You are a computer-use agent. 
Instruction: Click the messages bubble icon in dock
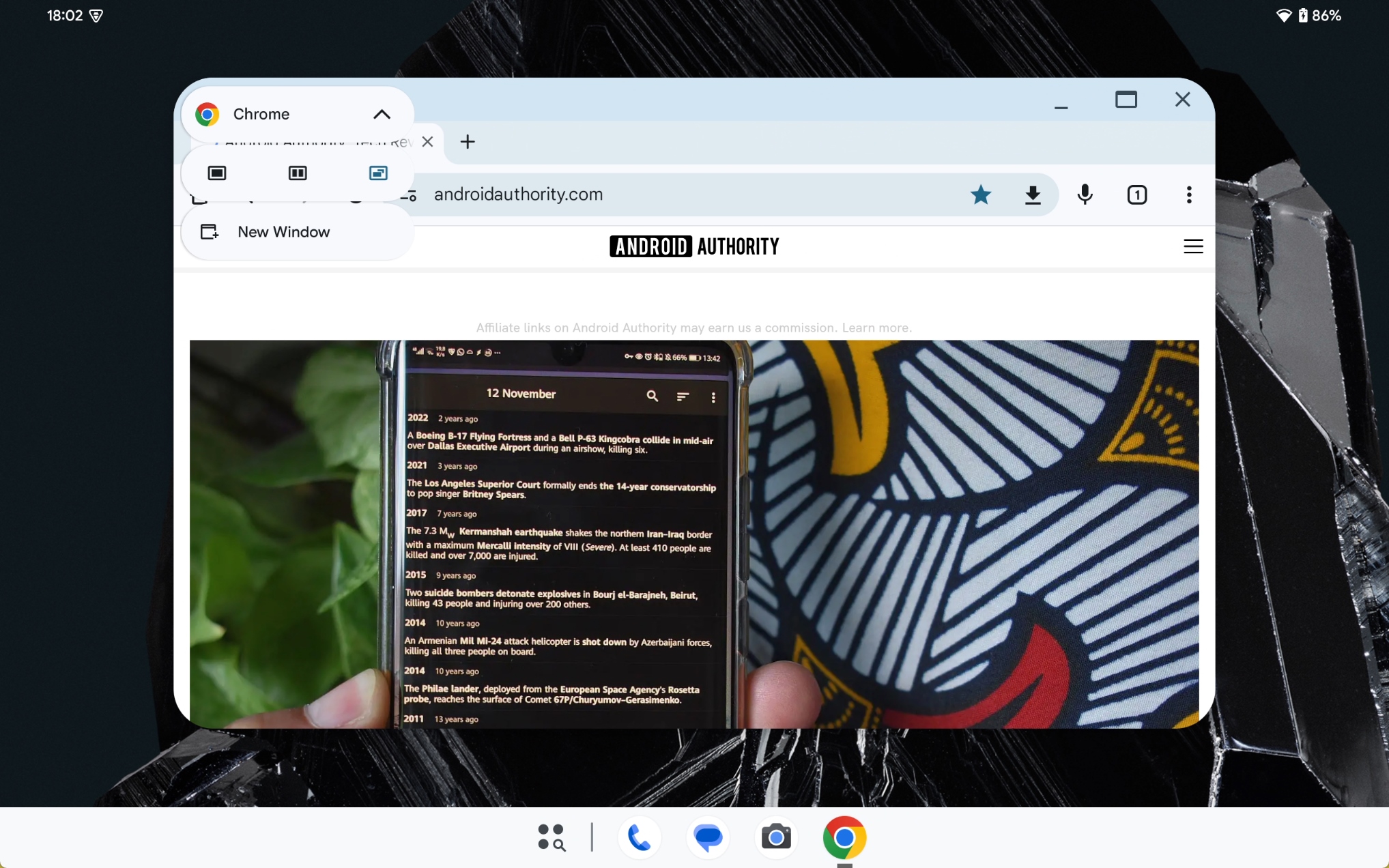click(x=707, y=837)
